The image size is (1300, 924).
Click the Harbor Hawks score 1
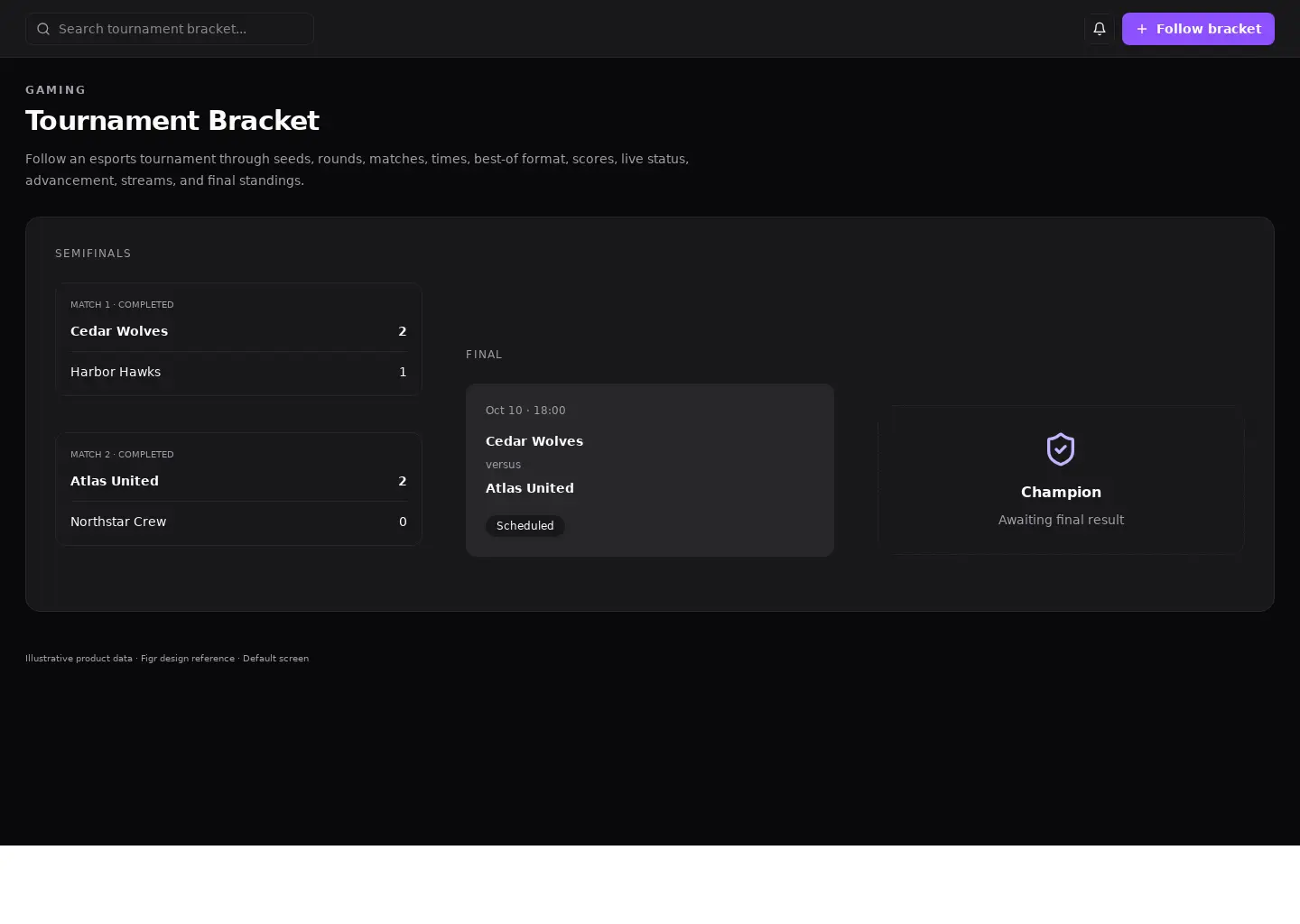[403, 372]
